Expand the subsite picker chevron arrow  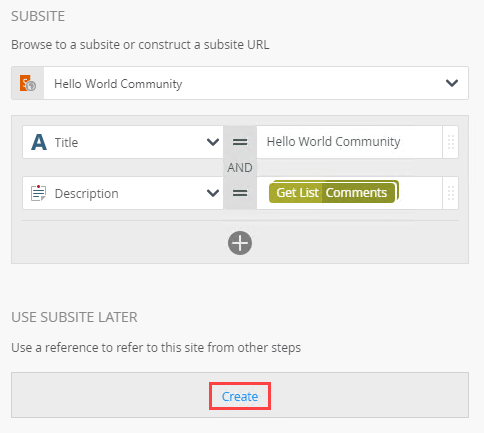click(452, 83)
